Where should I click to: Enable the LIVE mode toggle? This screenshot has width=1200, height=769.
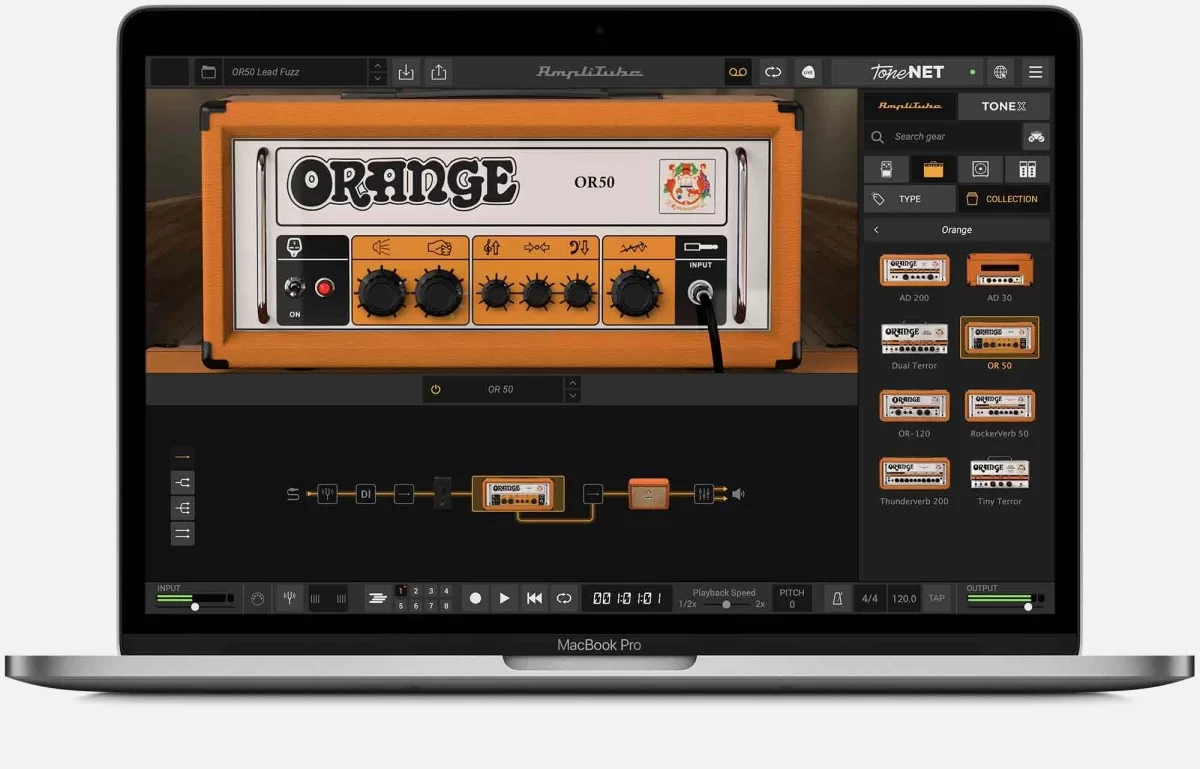coord(808,71)
